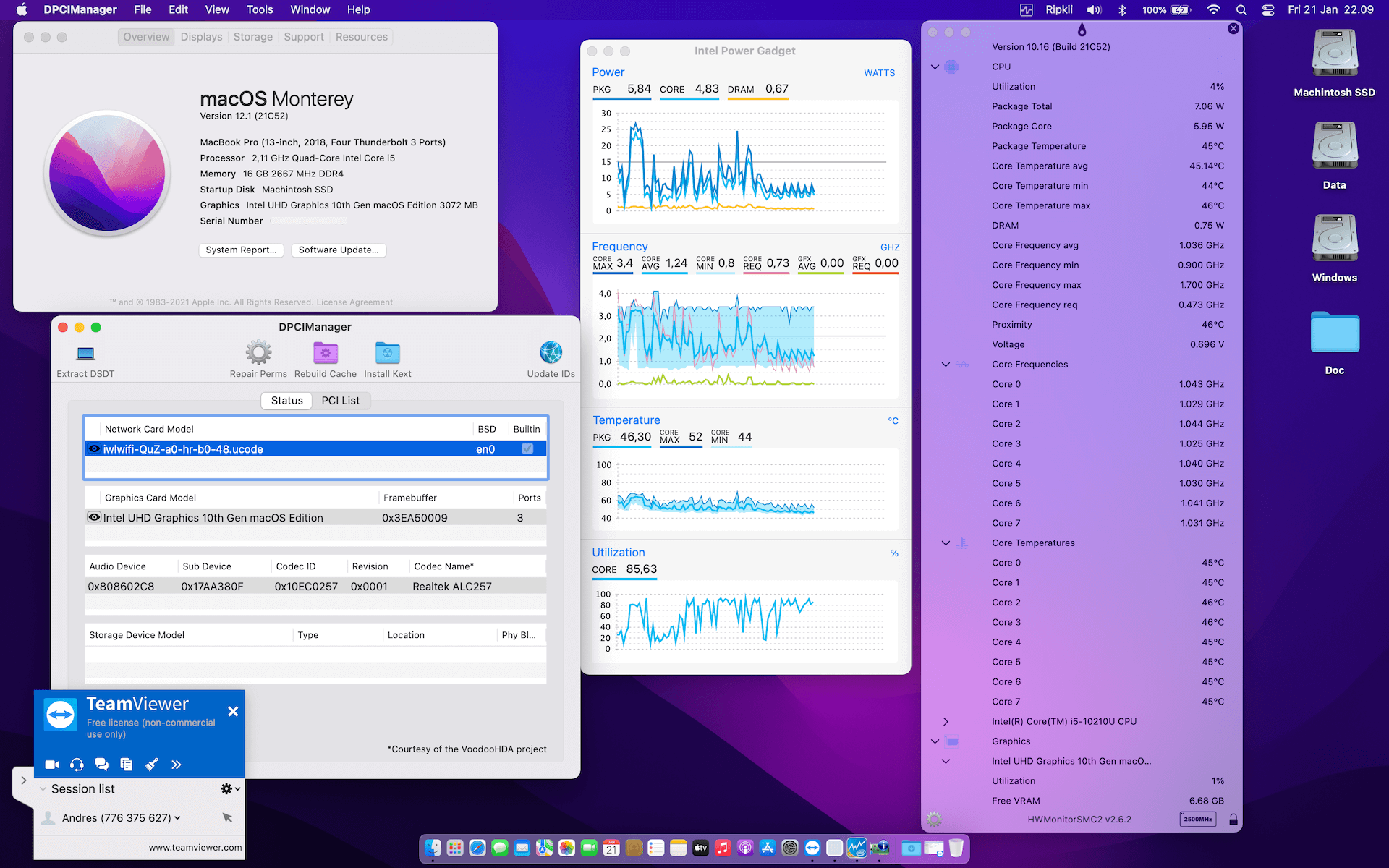
Task: Open Apple TV app in the Dock
Action: coord(700,848)
